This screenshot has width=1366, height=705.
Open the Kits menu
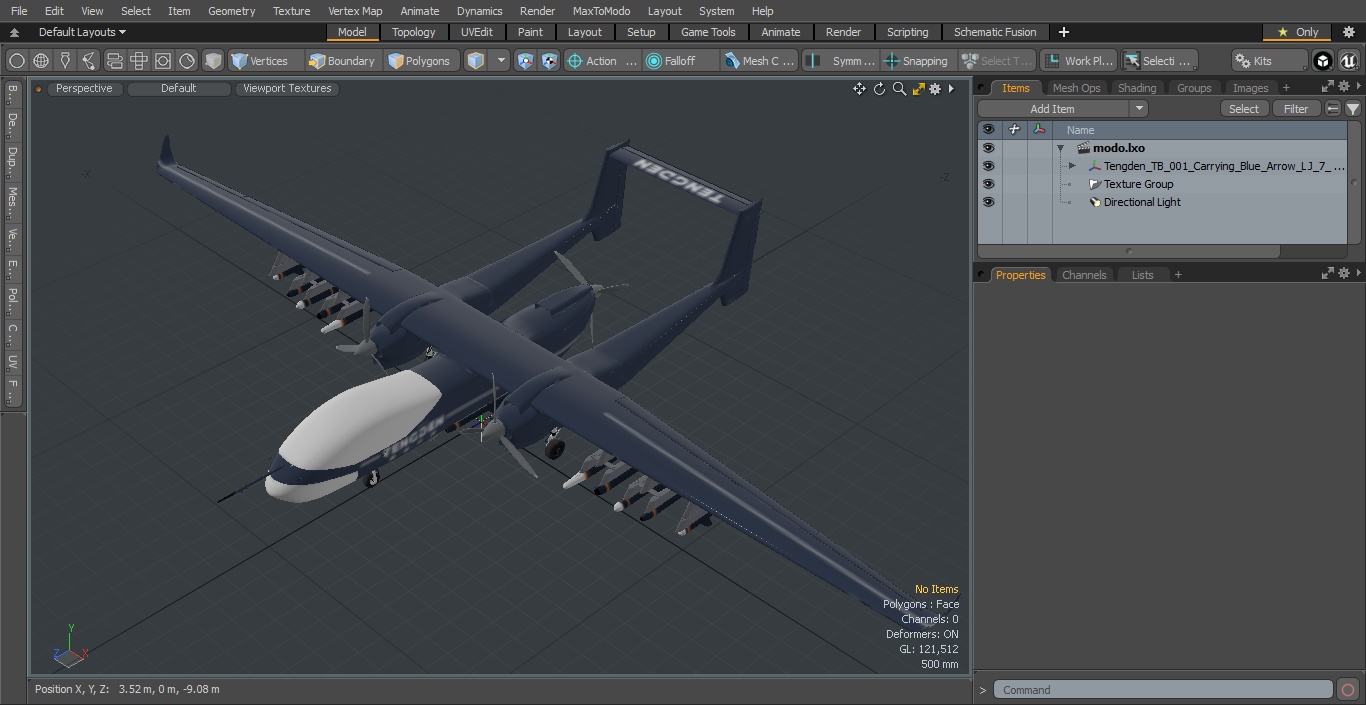(x=1268, y=61)
